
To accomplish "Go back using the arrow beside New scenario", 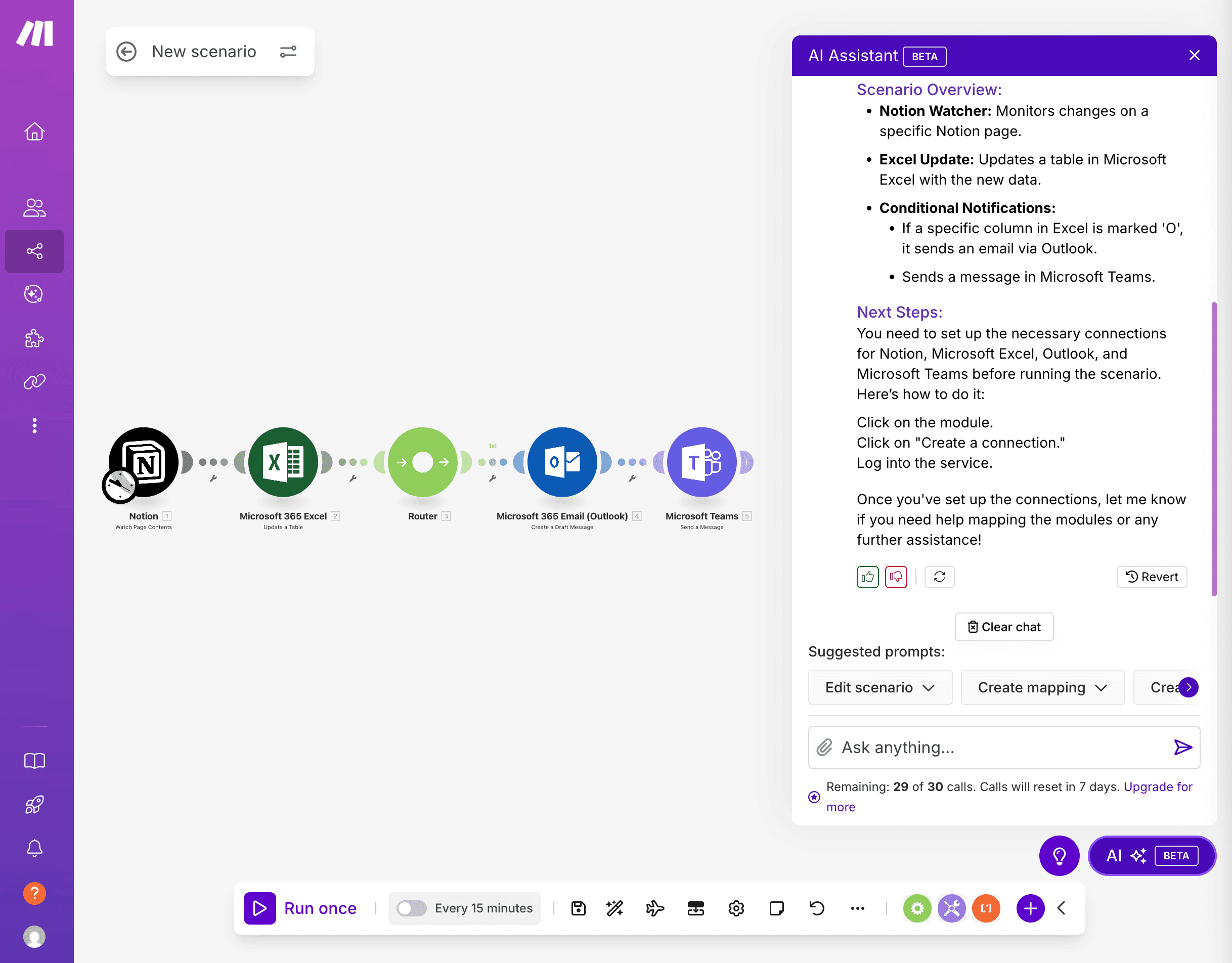I will (x=126, y=52).
